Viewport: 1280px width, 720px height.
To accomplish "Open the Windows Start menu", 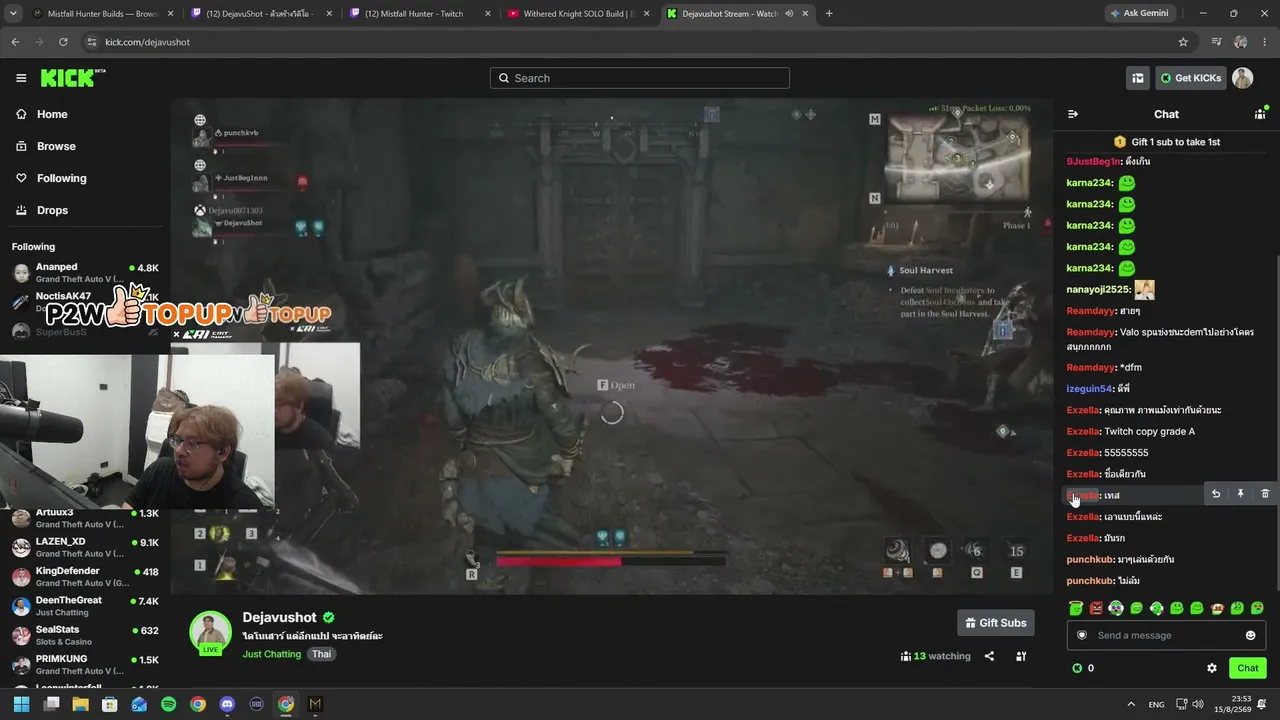I will pos(21,704).
